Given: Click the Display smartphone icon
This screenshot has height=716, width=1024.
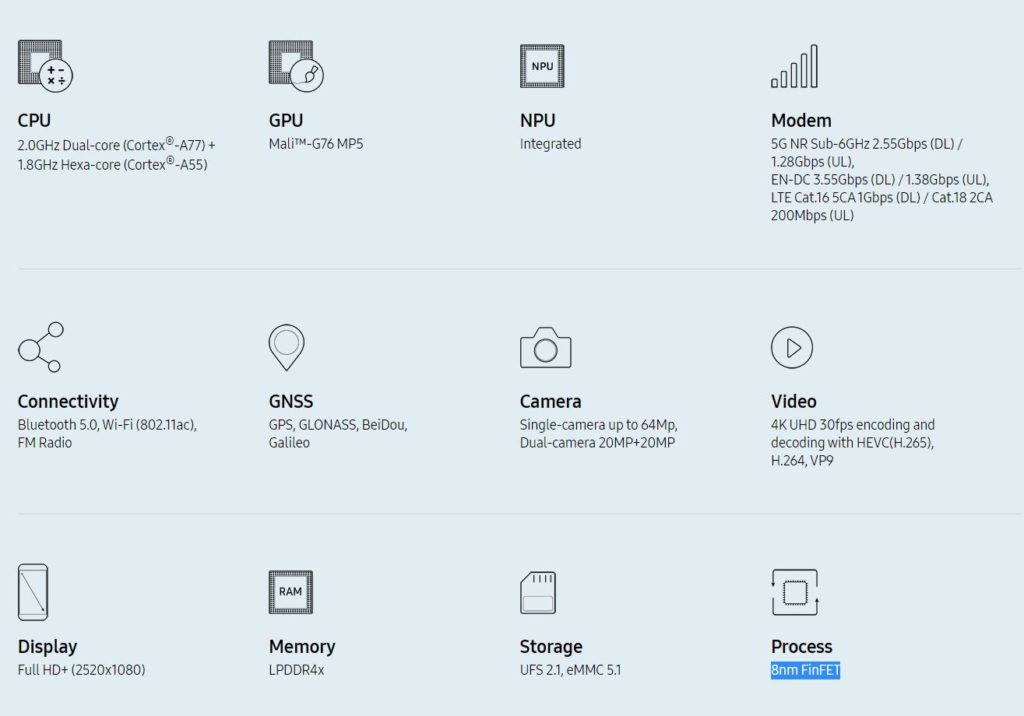Looking at the screenshot, I should coord(33,592).
